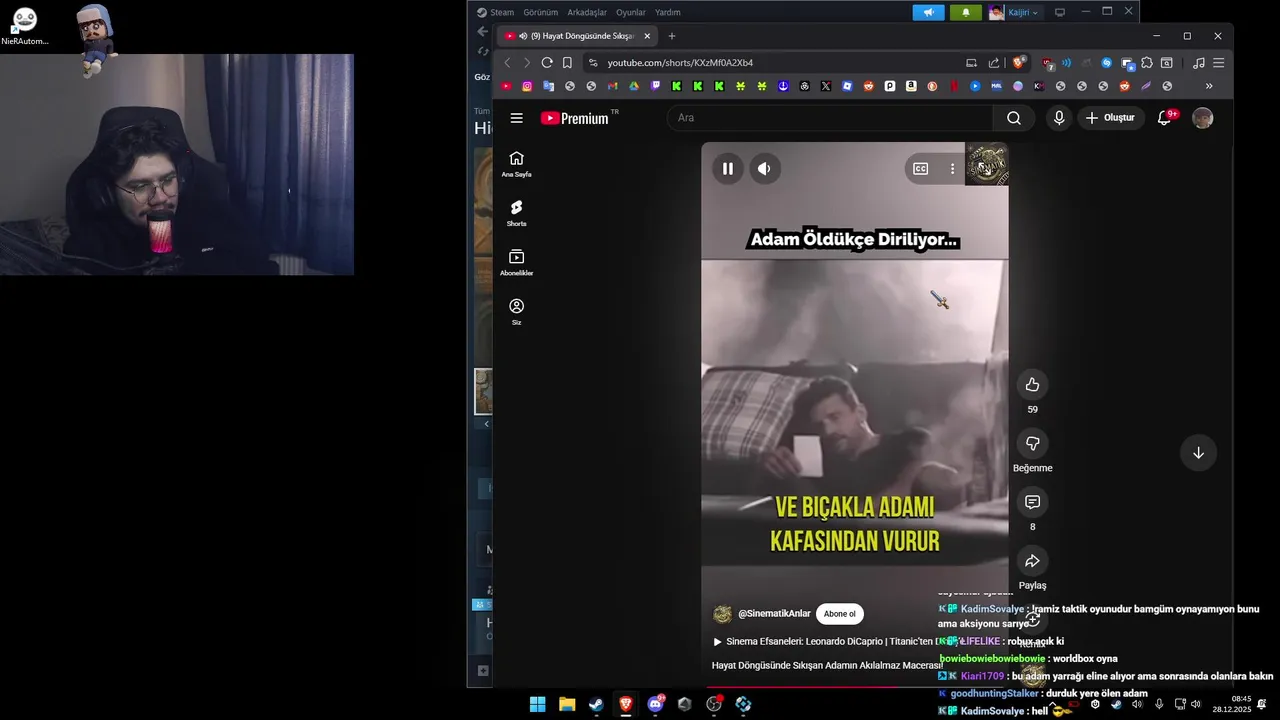Open the YouTube account avatar menu

(x=1203, y=118)
